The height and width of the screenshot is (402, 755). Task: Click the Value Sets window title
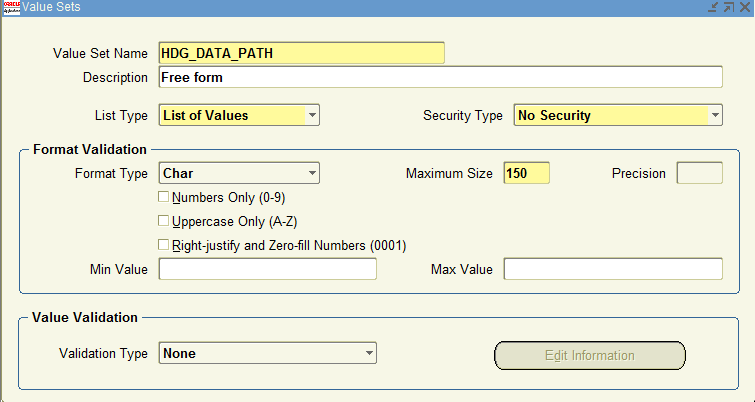pyautogui.click(x=51, y=7)
